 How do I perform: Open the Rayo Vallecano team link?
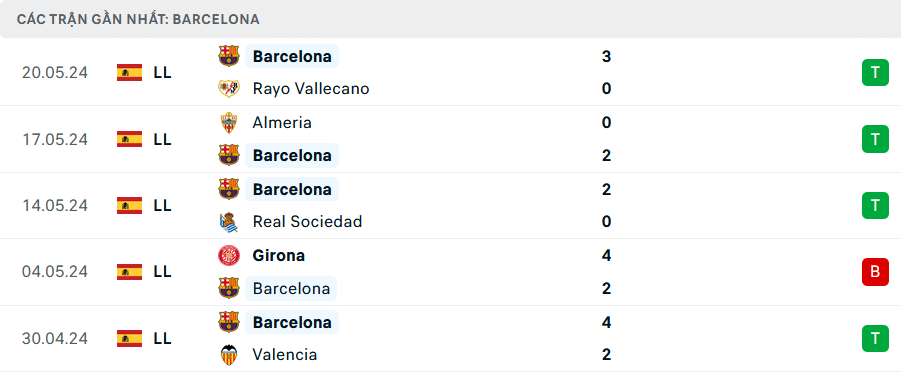pyautogui.click(x=311, y=89)
